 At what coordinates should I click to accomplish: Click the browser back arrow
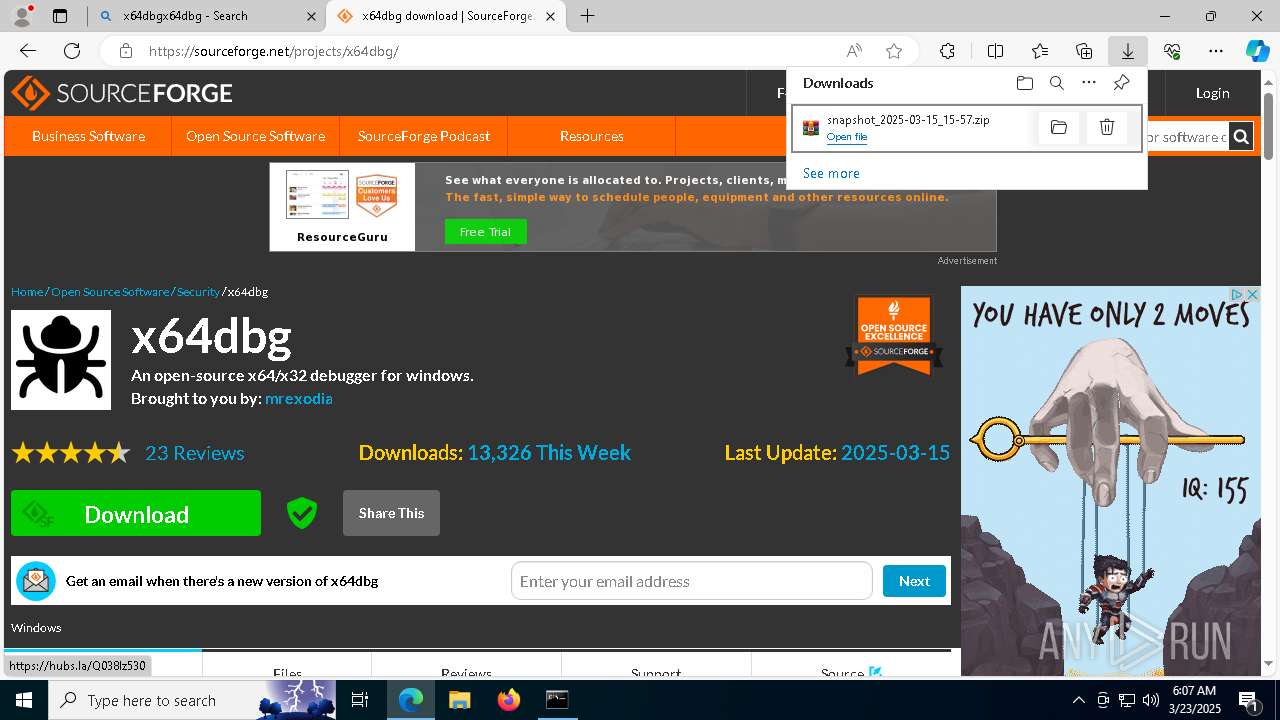(28, 51)
